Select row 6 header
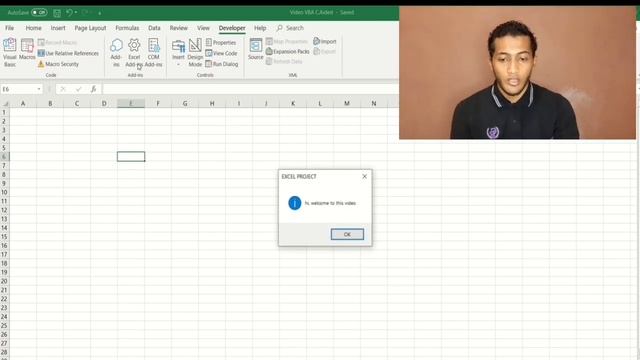Viewport: 640px width, 360px height. coord(4,157)
